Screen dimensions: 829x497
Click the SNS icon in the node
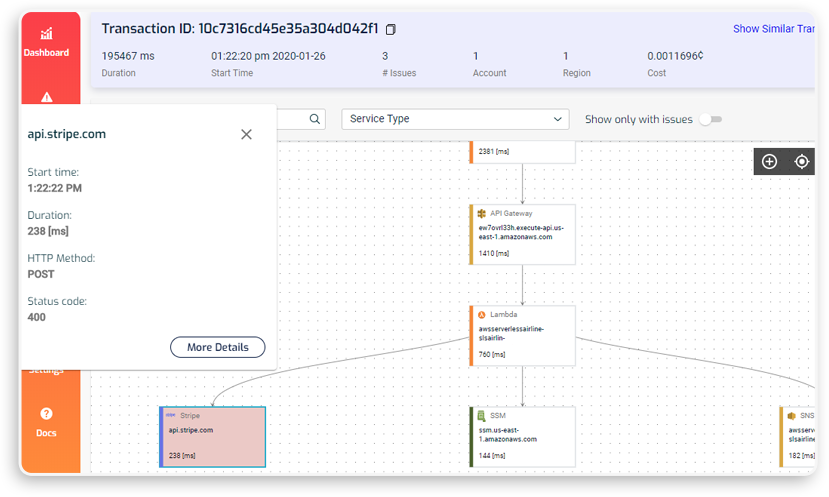click(791, 416)
